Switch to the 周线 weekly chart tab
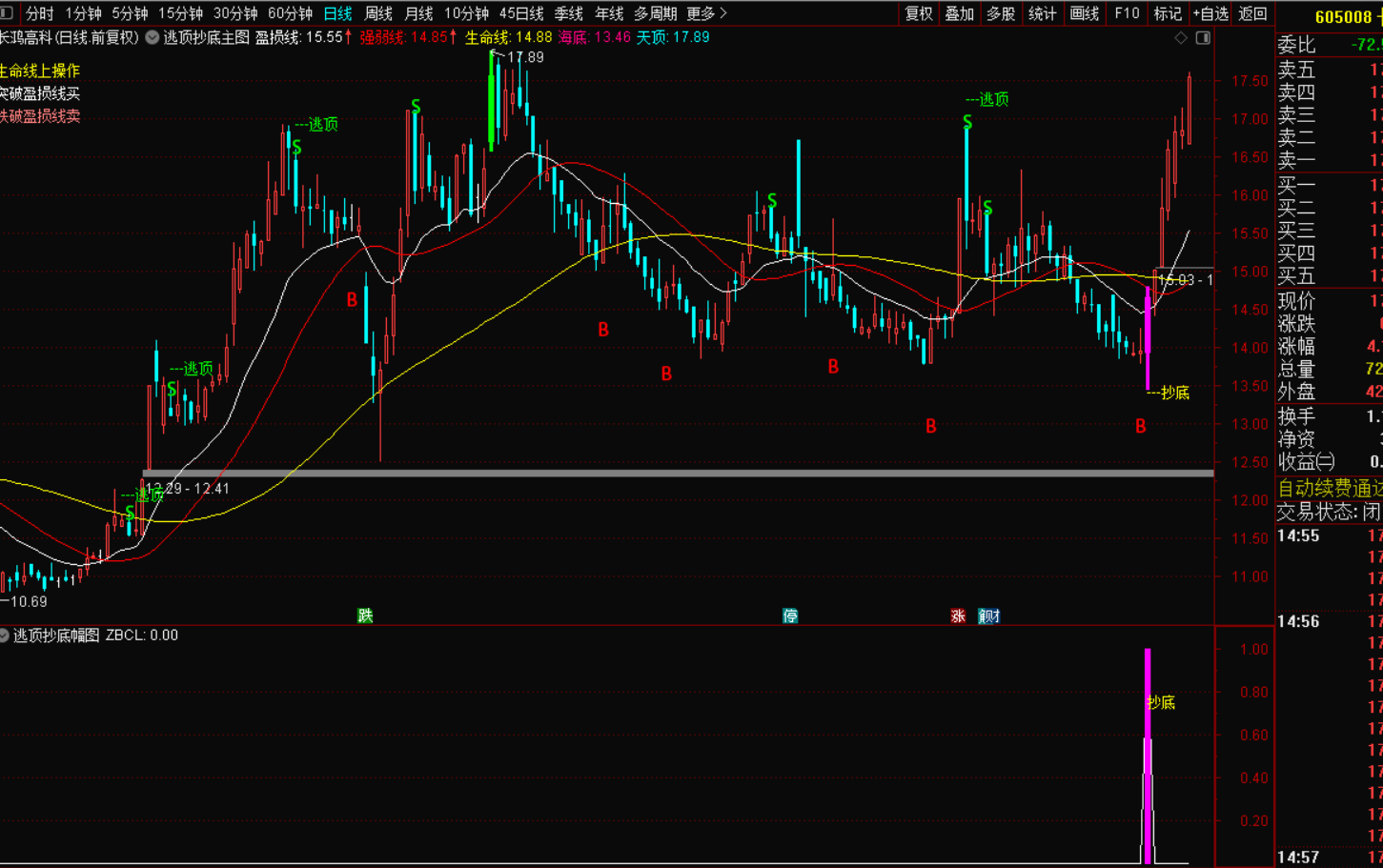 [378, 13]
